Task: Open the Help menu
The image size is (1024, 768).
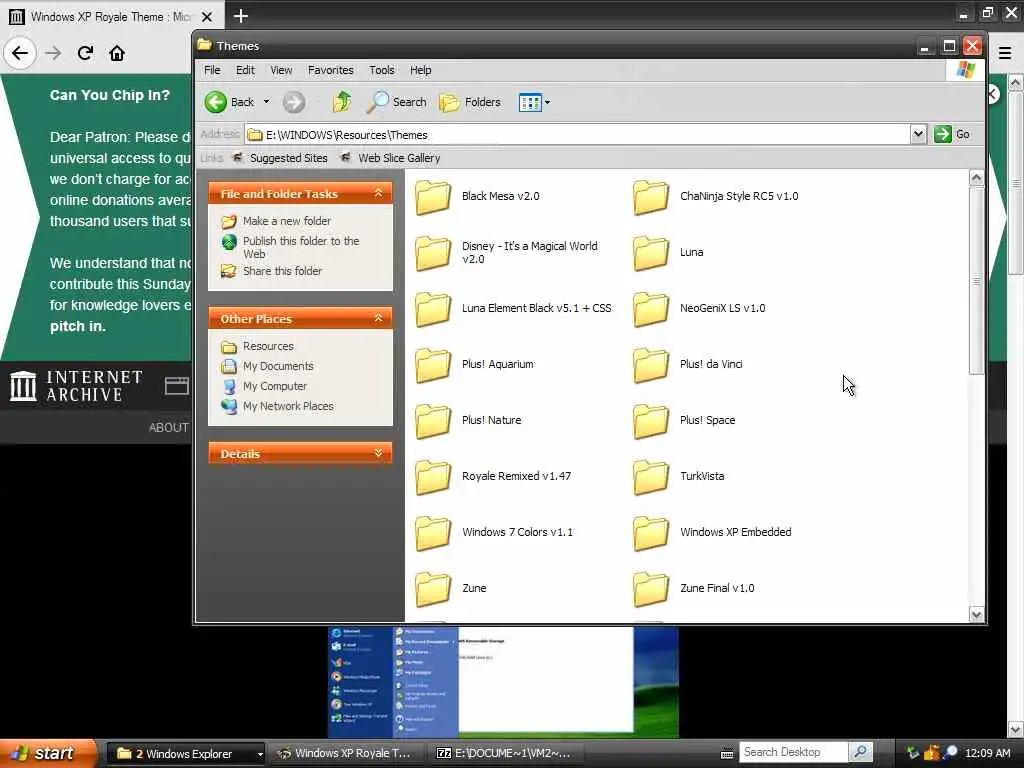Action: (x=421, y=70)
